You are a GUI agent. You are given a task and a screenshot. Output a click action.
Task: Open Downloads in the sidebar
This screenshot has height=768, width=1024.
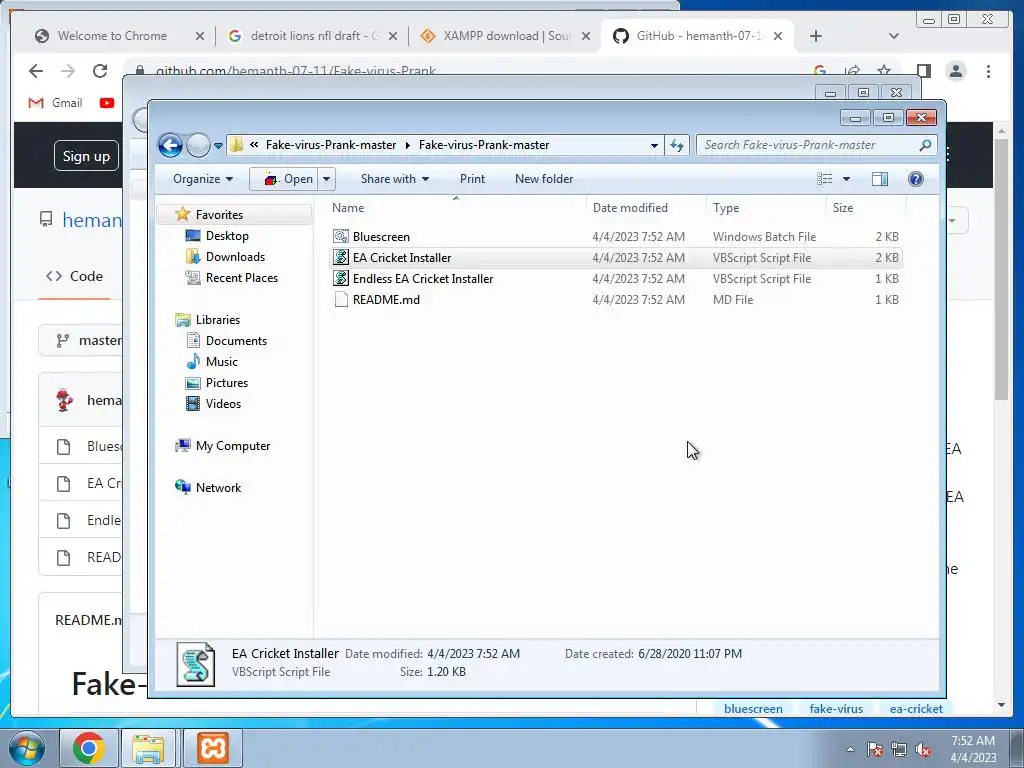point(235,257)
